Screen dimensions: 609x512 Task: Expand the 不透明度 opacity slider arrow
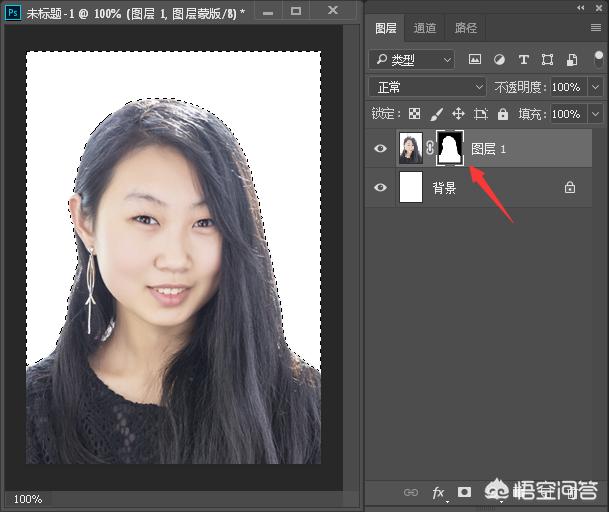tap(596, 87)
